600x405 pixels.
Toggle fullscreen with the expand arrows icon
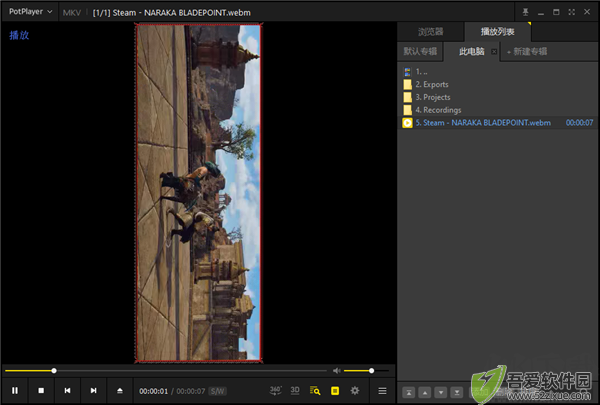coord(572,12)
